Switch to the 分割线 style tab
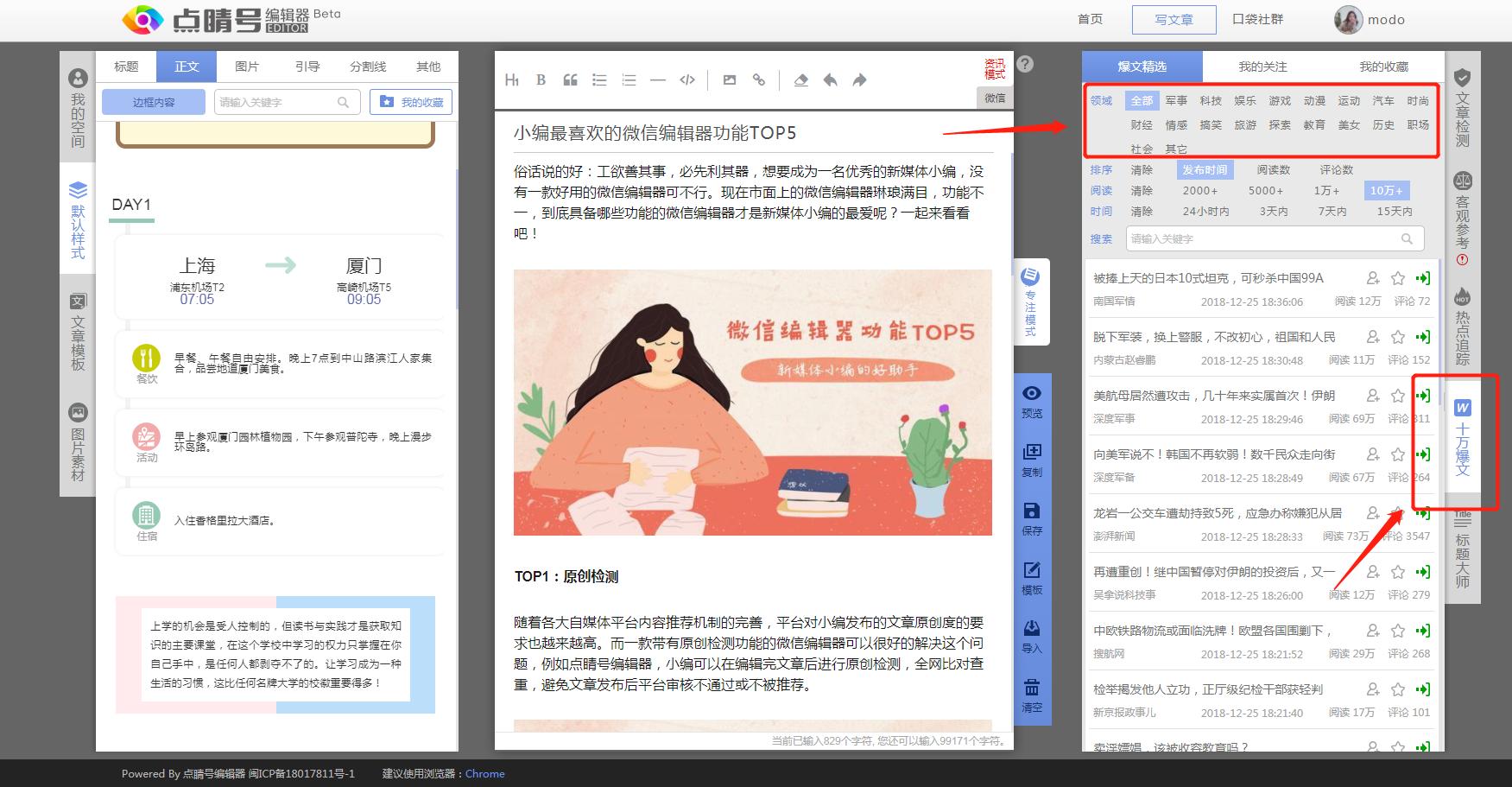This screenshot has width=1512, height=787. [x=368, y=67]
